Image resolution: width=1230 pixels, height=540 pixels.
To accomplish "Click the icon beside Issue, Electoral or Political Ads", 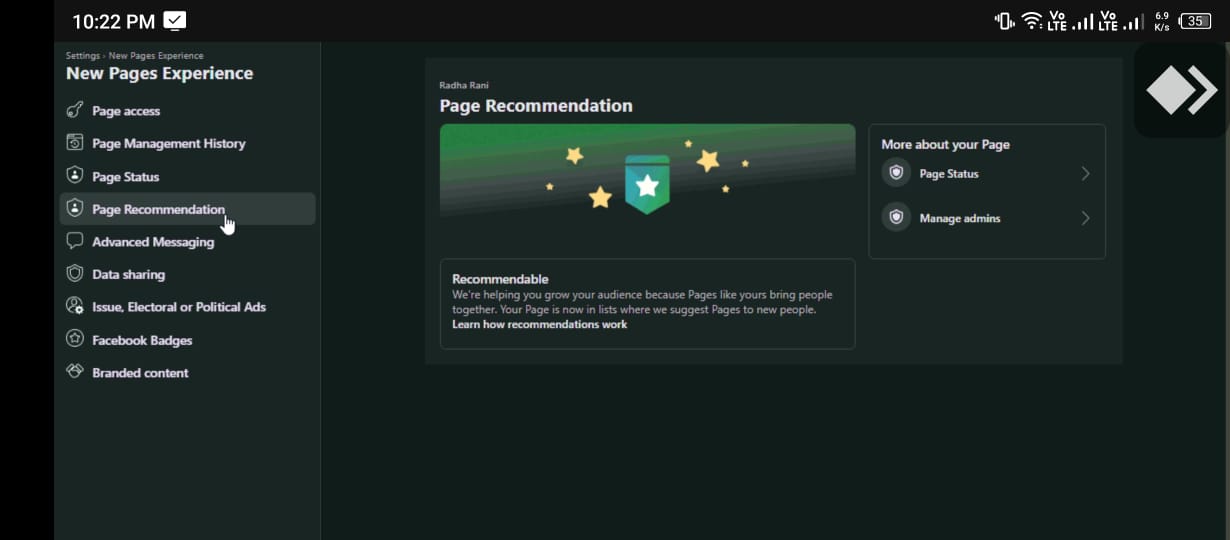I will (x=74, y=306).
